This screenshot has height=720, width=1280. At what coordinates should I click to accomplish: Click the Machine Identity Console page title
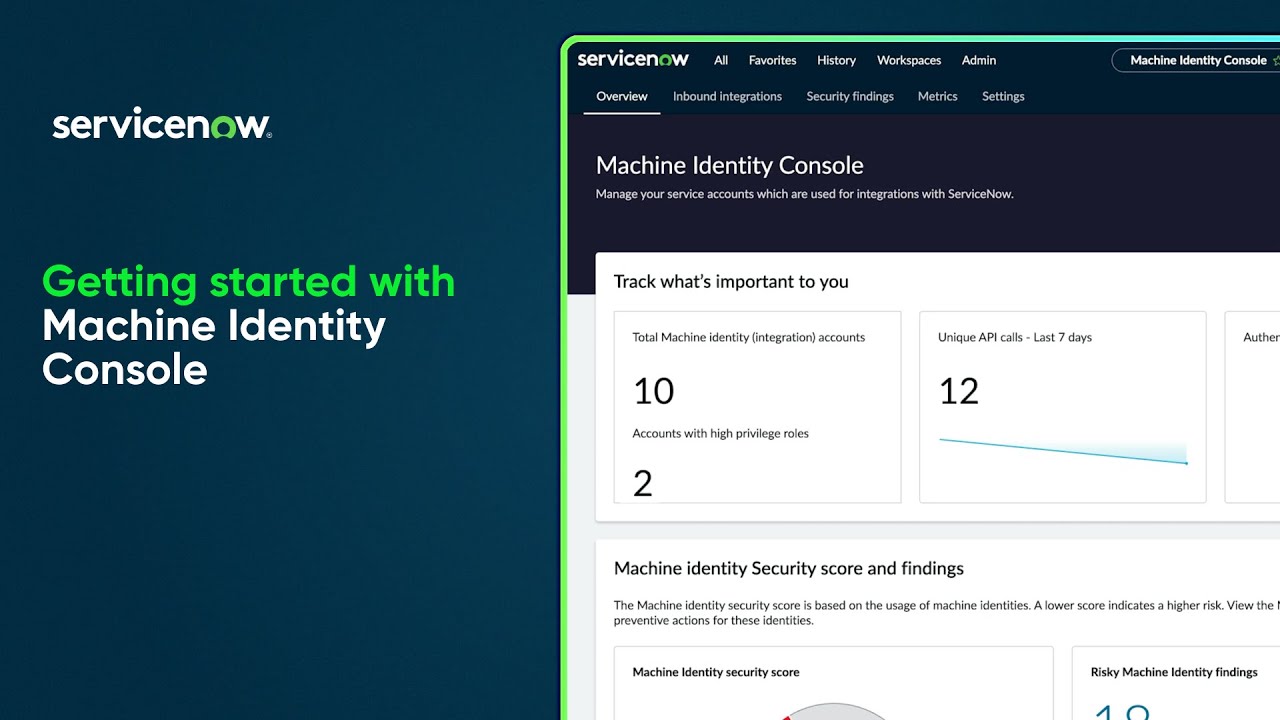click(730, 165)
